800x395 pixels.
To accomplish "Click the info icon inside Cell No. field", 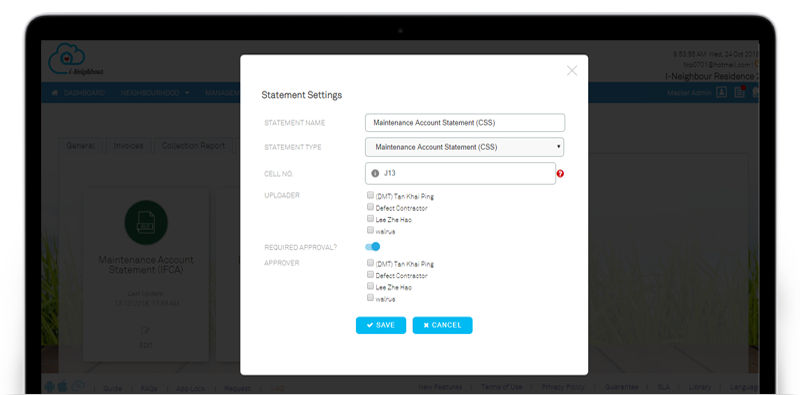I will (x=375, y=174).
